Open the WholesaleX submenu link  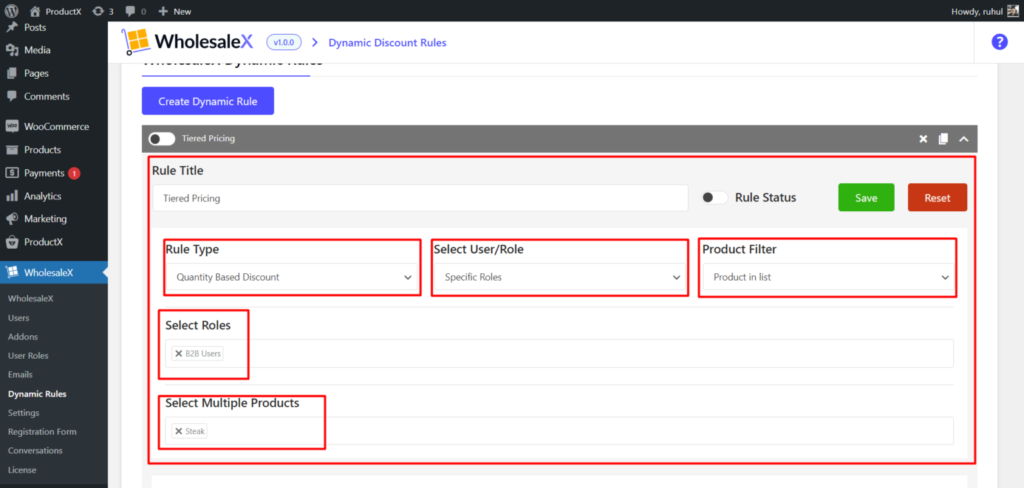tap(31, 299)
